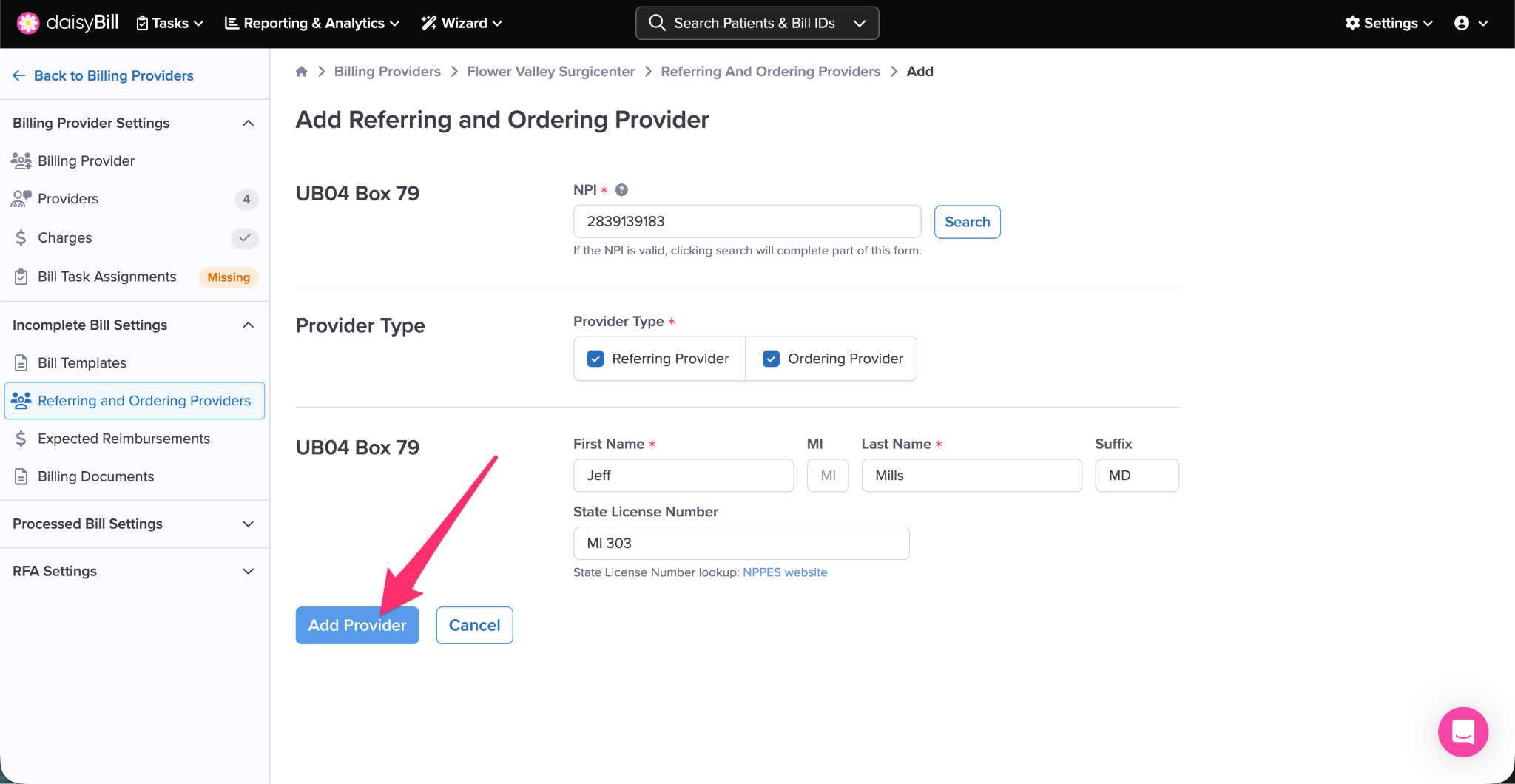
Task: Click the home icon in breadcrumb
Action: 301,72
